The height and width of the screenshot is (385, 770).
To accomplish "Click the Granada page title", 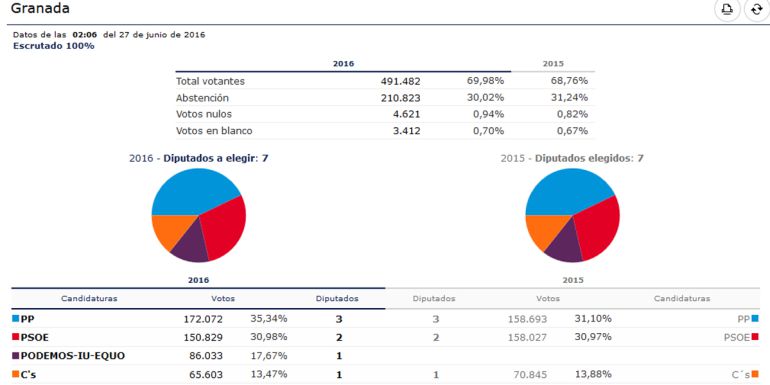I will [x=40, y=8].
